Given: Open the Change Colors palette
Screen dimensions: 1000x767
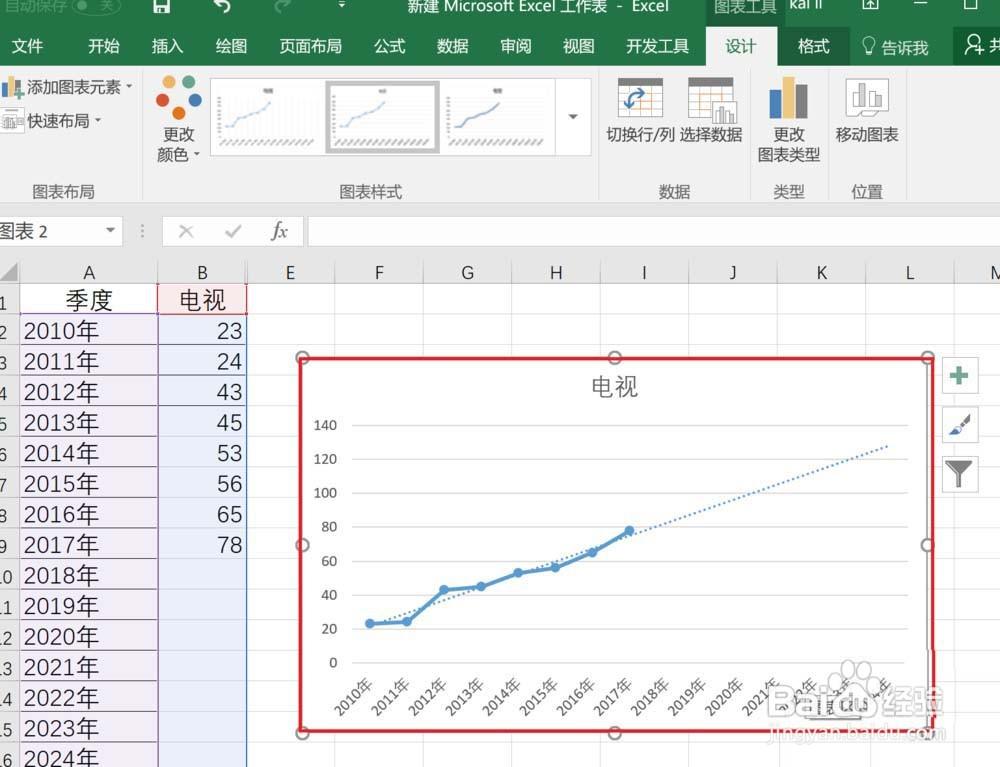Looking at the screenshot, I should click(179, 119).
